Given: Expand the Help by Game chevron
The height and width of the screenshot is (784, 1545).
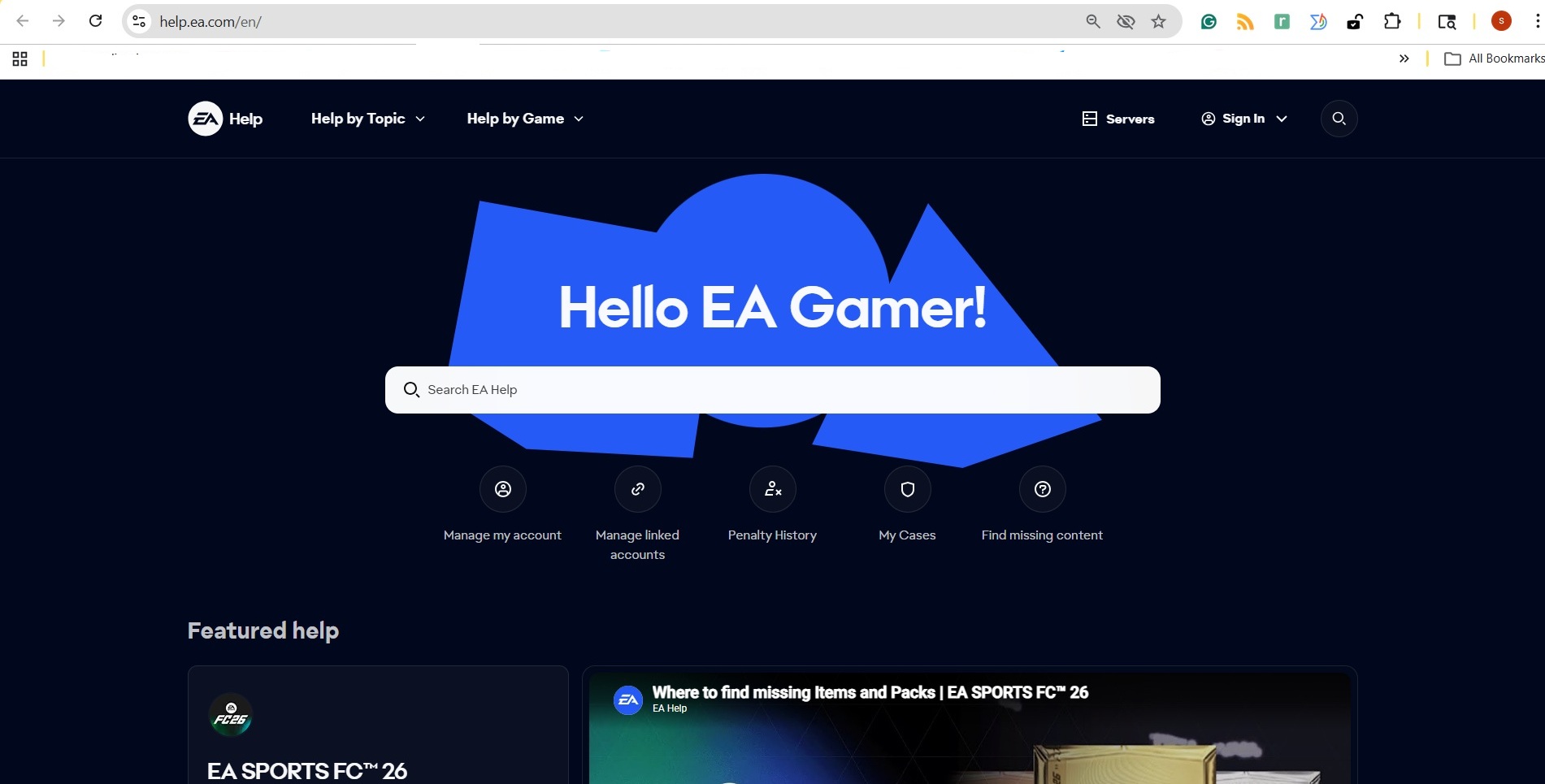Looking at the screenshot, I should tap(579, 119).
